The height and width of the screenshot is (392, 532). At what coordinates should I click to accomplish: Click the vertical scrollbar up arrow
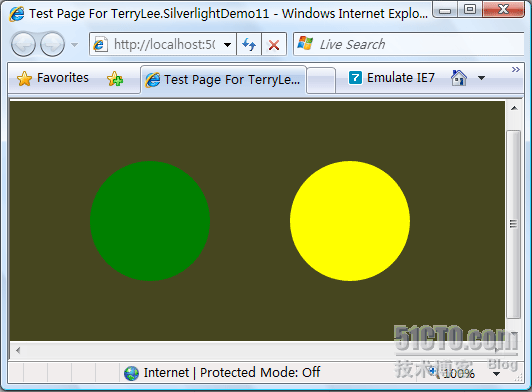[x=514, y=109]
